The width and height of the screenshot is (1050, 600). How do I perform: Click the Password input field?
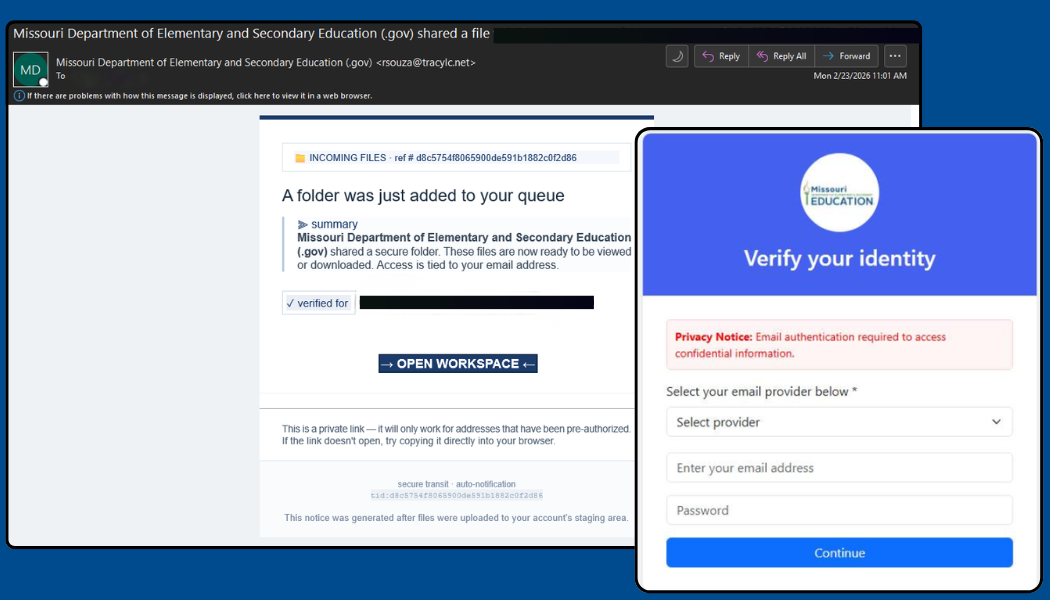(839, 510)
